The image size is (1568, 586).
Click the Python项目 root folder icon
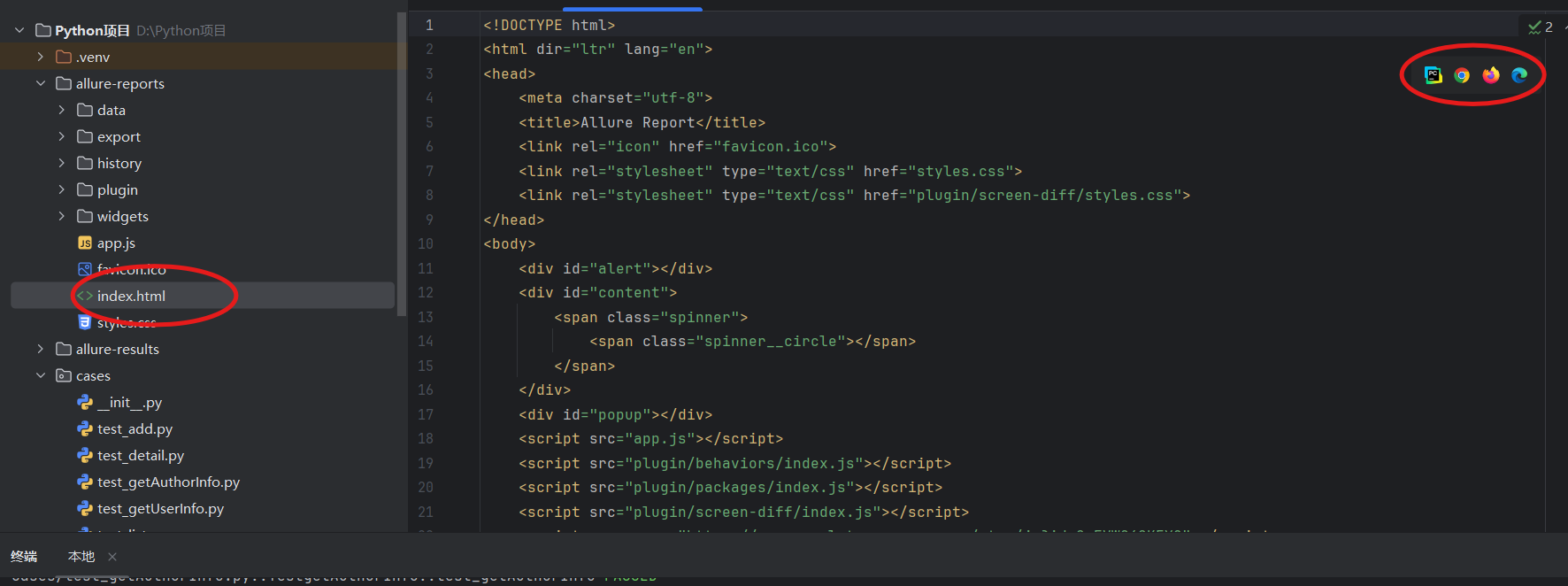[x=42, y=30]
